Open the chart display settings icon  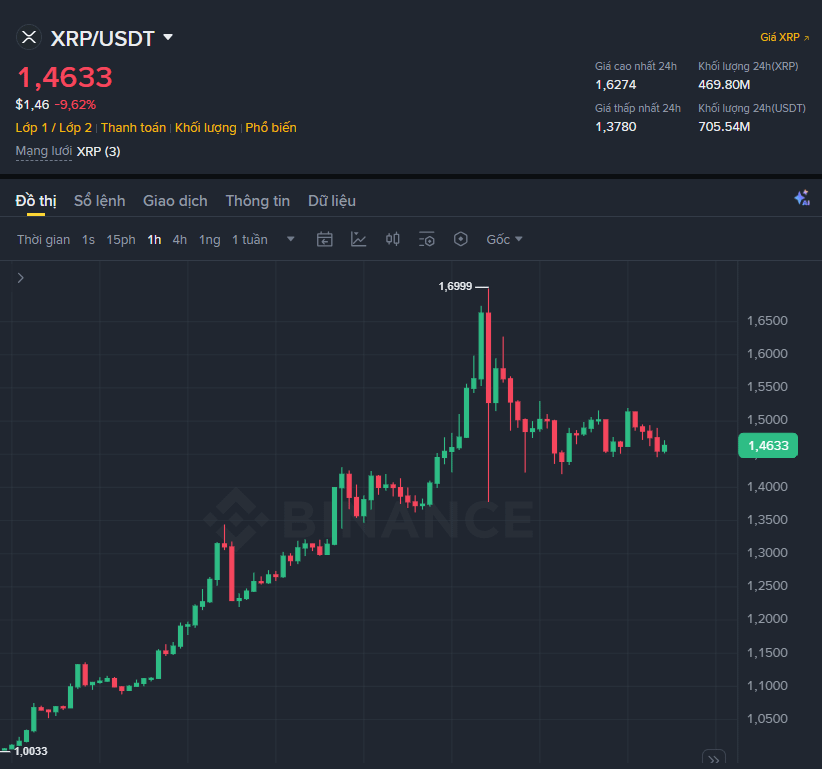point(427,240)
